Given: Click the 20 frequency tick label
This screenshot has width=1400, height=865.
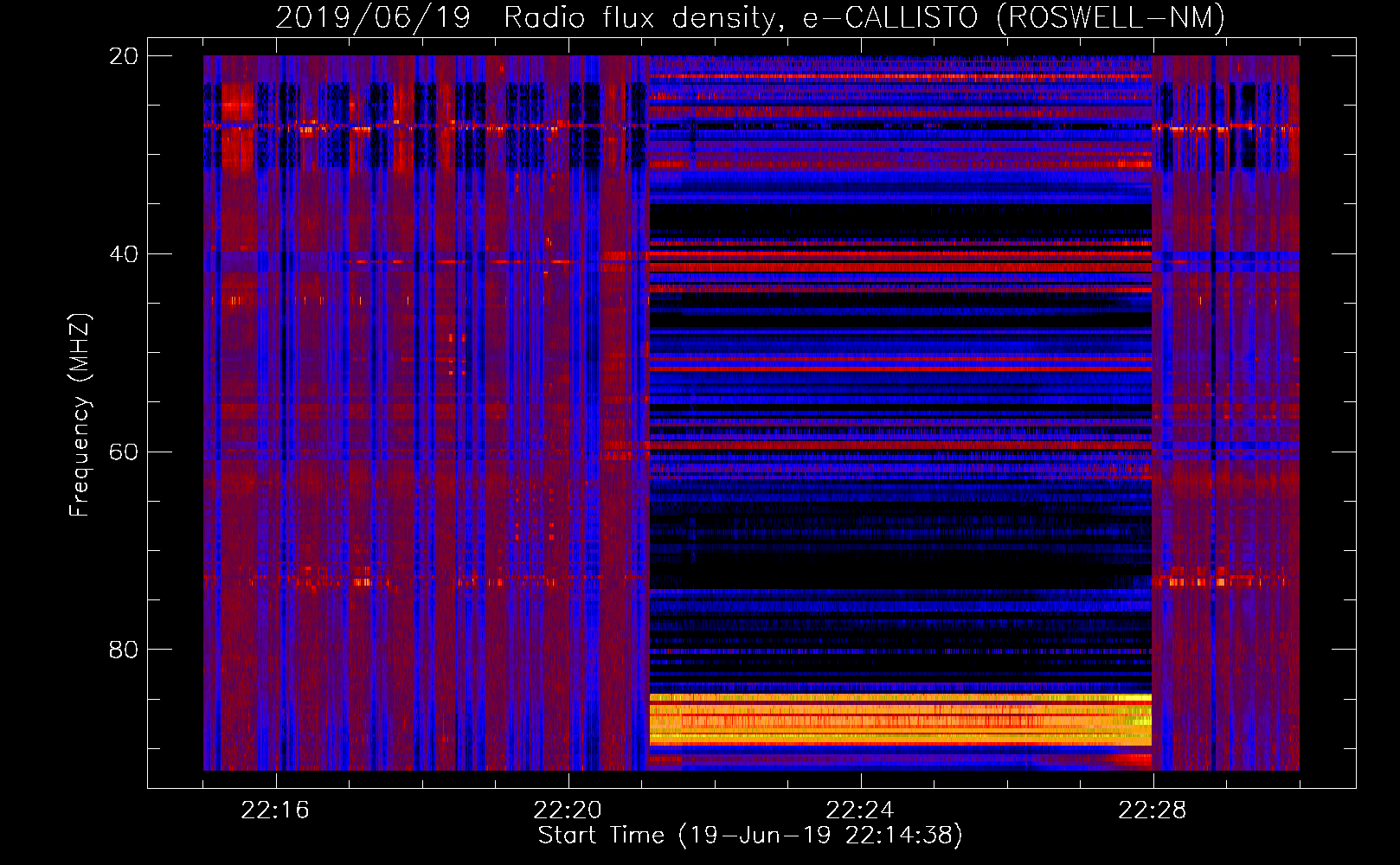Looking at the screenshot, I should [x=124, y=56].
